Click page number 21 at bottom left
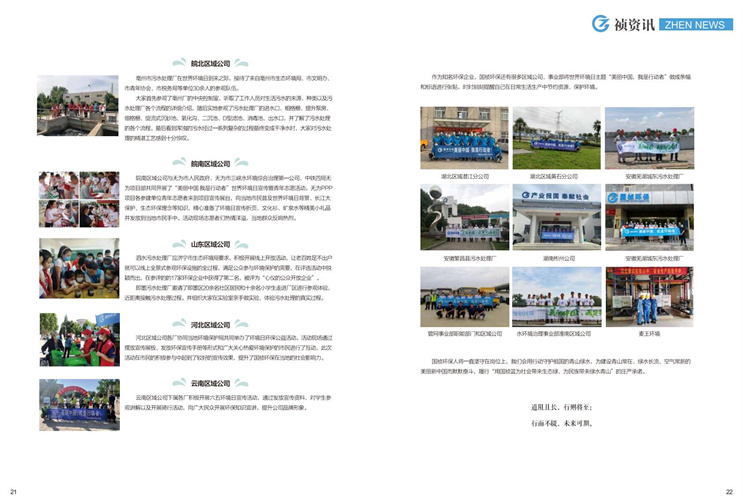The height and width of the screenshot is (504, 743). pos(14,492)
